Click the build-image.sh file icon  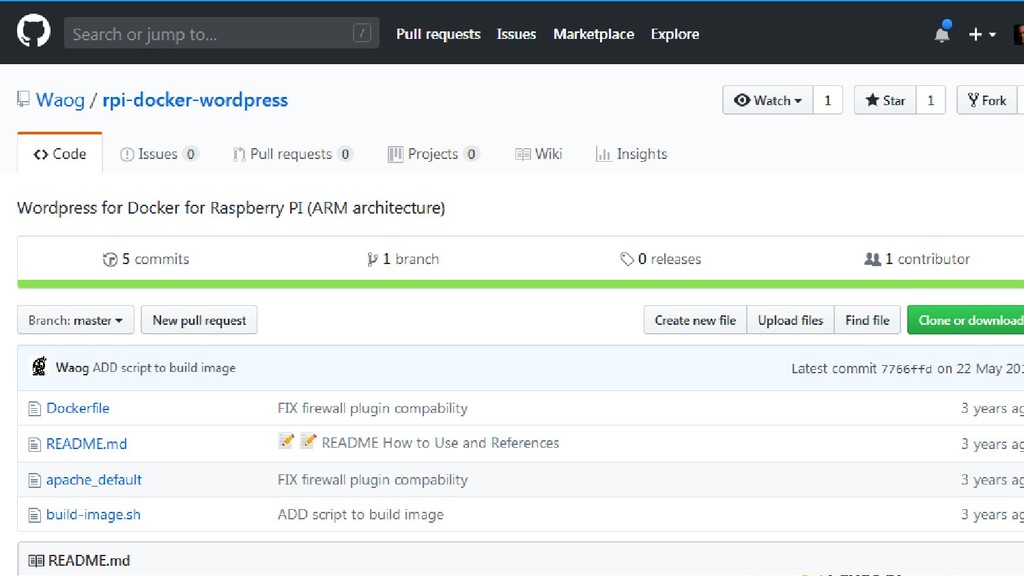pyautogui.click(x=34, y=515)
